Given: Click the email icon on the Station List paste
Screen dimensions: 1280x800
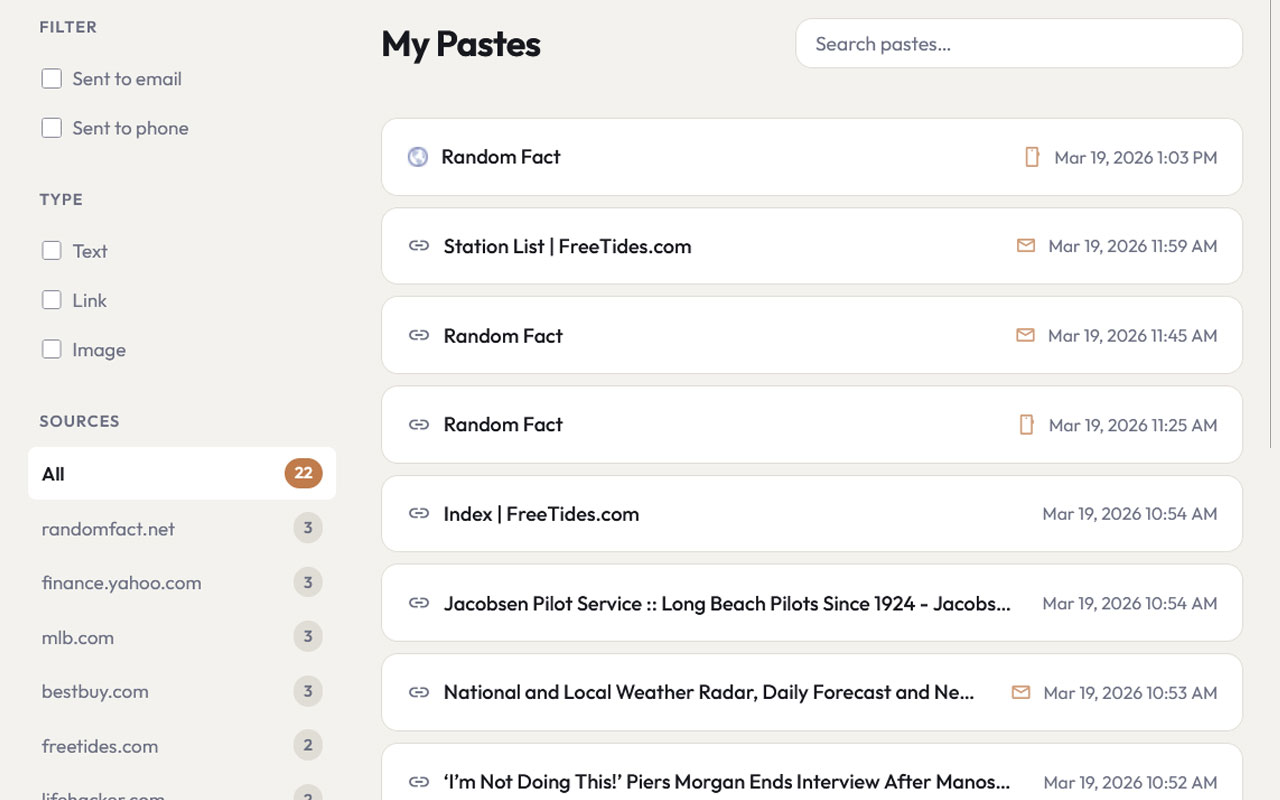Looking at the screenshot, I should pyautogui.click(x=1025, y=246).
